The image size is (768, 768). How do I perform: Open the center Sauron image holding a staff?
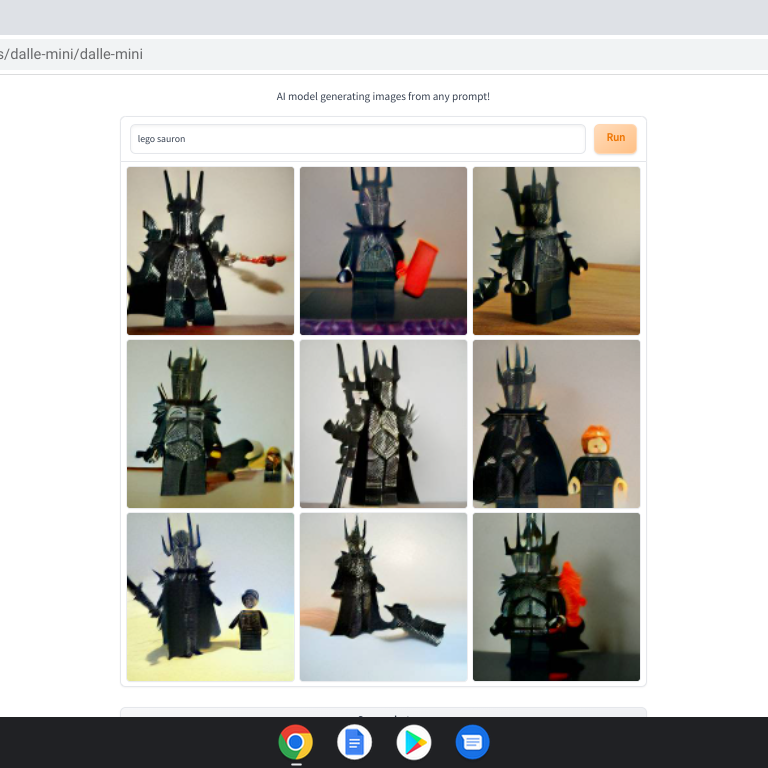tap(384, 424)
